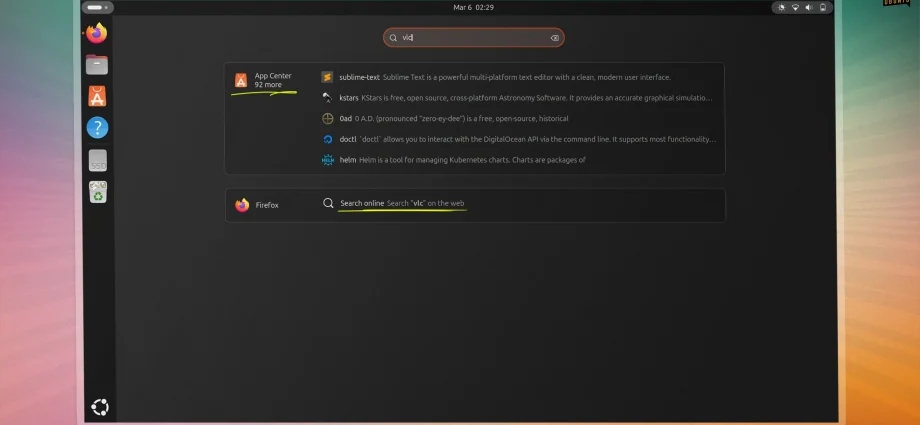Open the Files manager in the dock
Image resolution: width=920 pixels, height=425 pixels.
click(97, 65)
